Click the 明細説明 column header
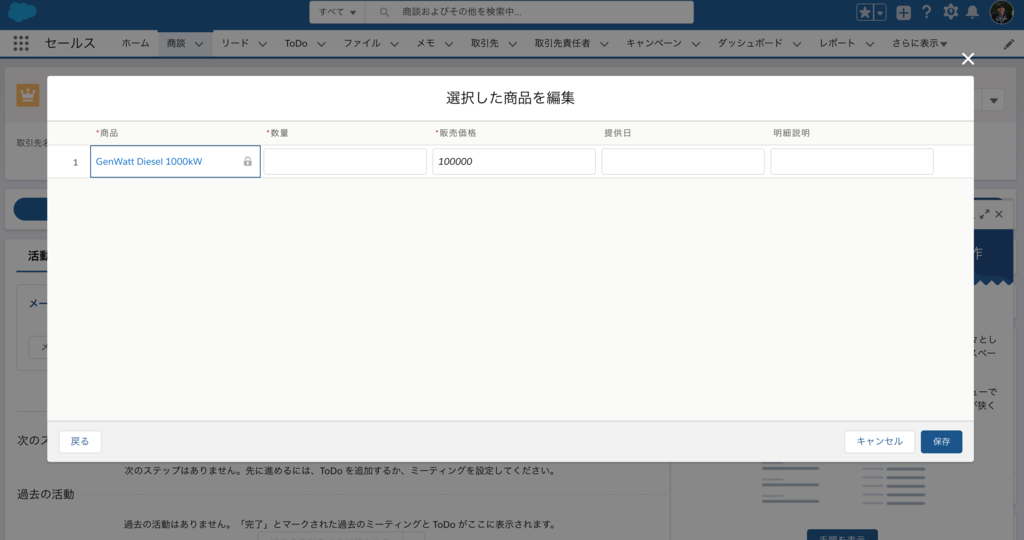 [x=792, y=133]
